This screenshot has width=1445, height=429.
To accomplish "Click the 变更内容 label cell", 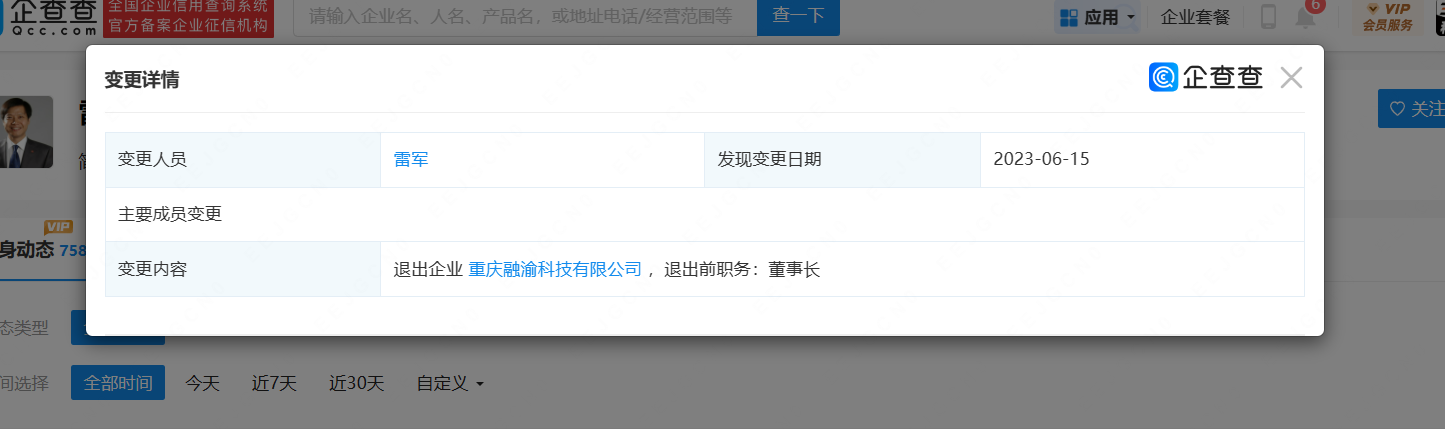I will (243, 269).
